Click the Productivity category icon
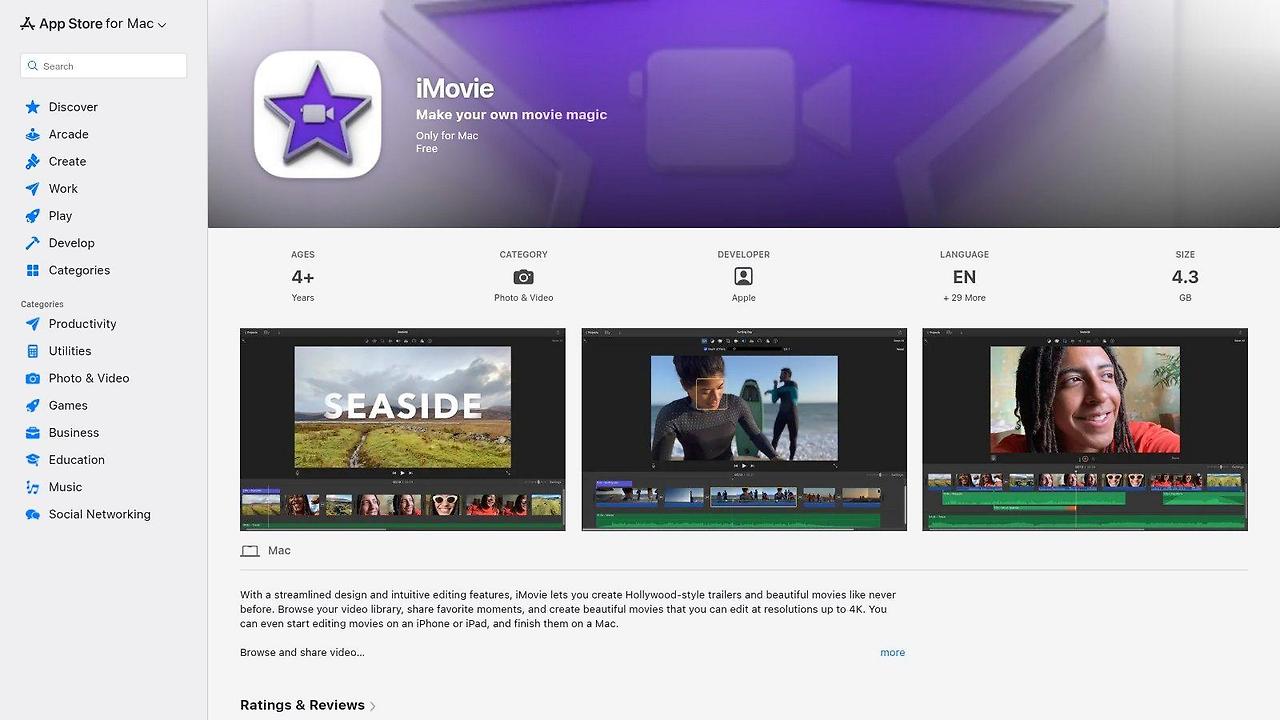The height and width of the screenshot is (720, 1280). tap(33, 324)
